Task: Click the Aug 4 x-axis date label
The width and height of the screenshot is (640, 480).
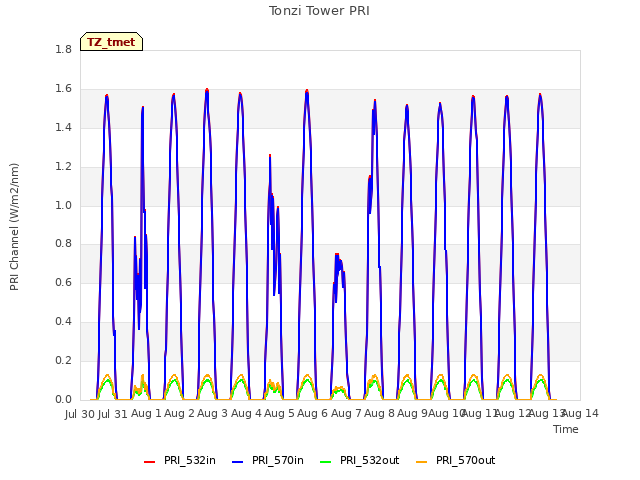Action: [x=247, y=414]
